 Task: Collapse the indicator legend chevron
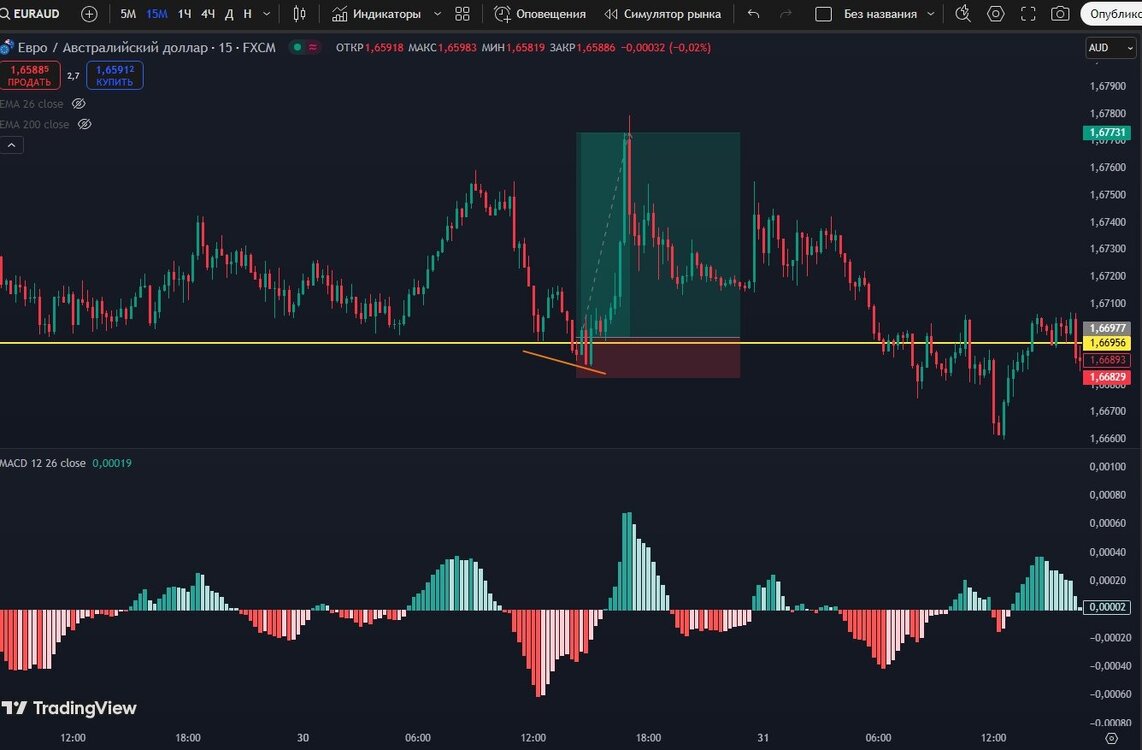coord(12,145)
